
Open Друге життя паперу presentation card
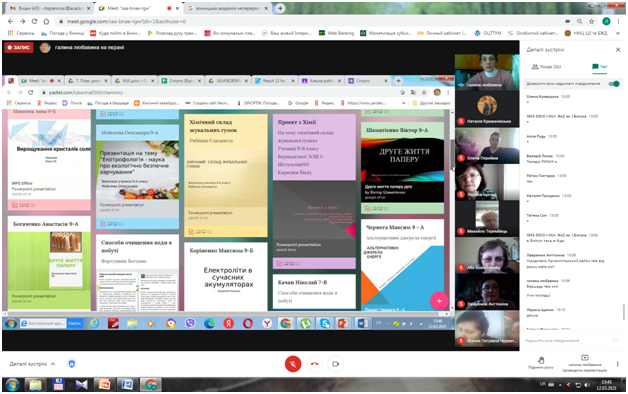pos(403,169)
